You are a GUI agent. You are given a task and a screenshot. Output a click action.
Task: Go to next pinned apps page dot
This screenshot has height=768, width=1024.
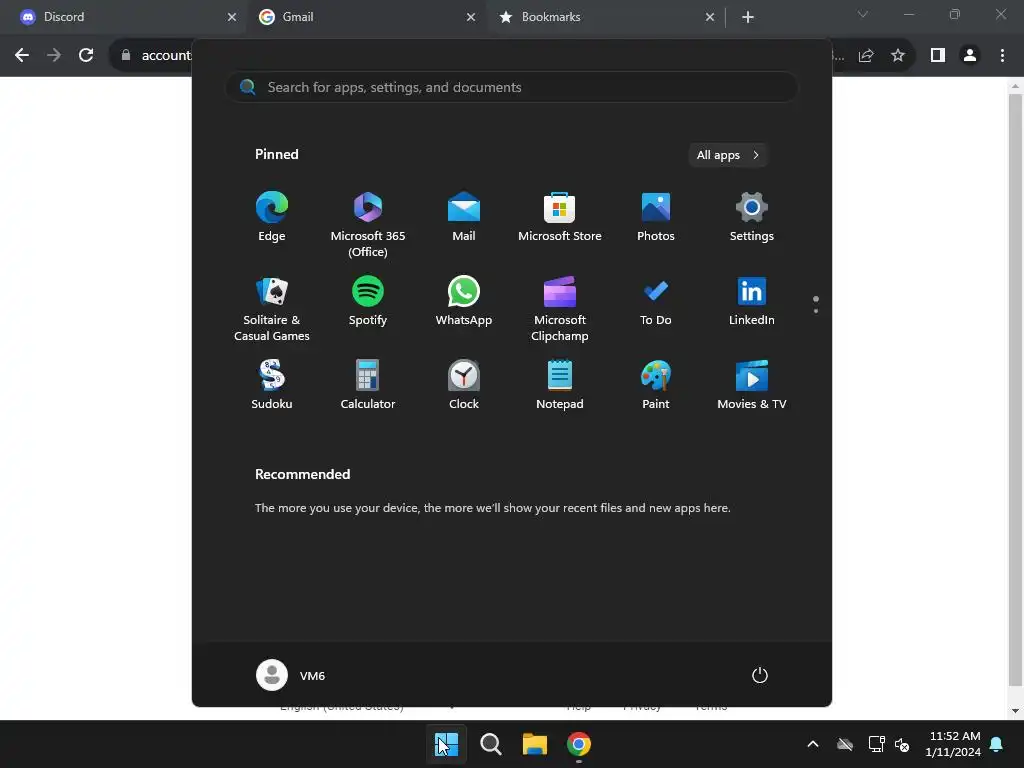pyautogui.click(x=816, y=311)
